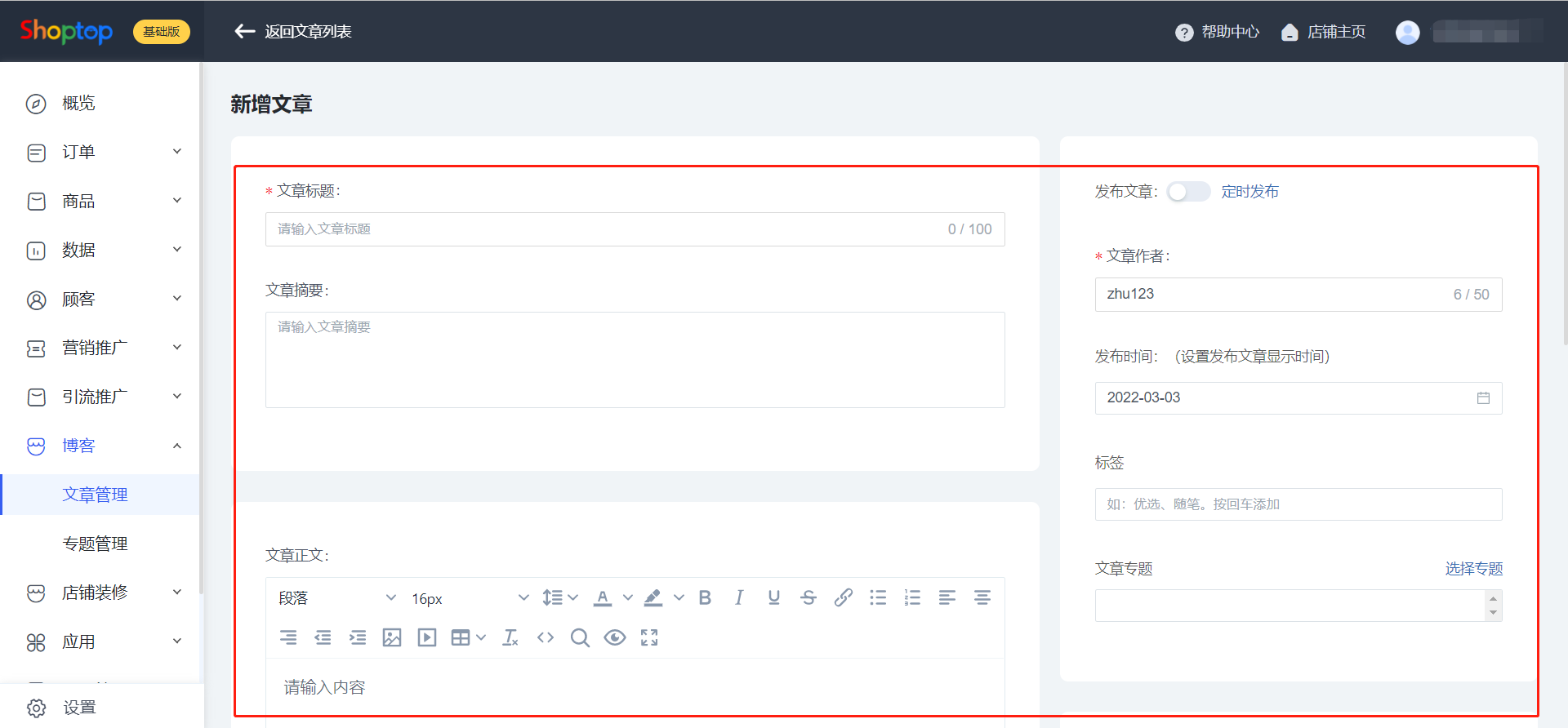Toggle bold formatting in editor toolbar

coord(705,597)
